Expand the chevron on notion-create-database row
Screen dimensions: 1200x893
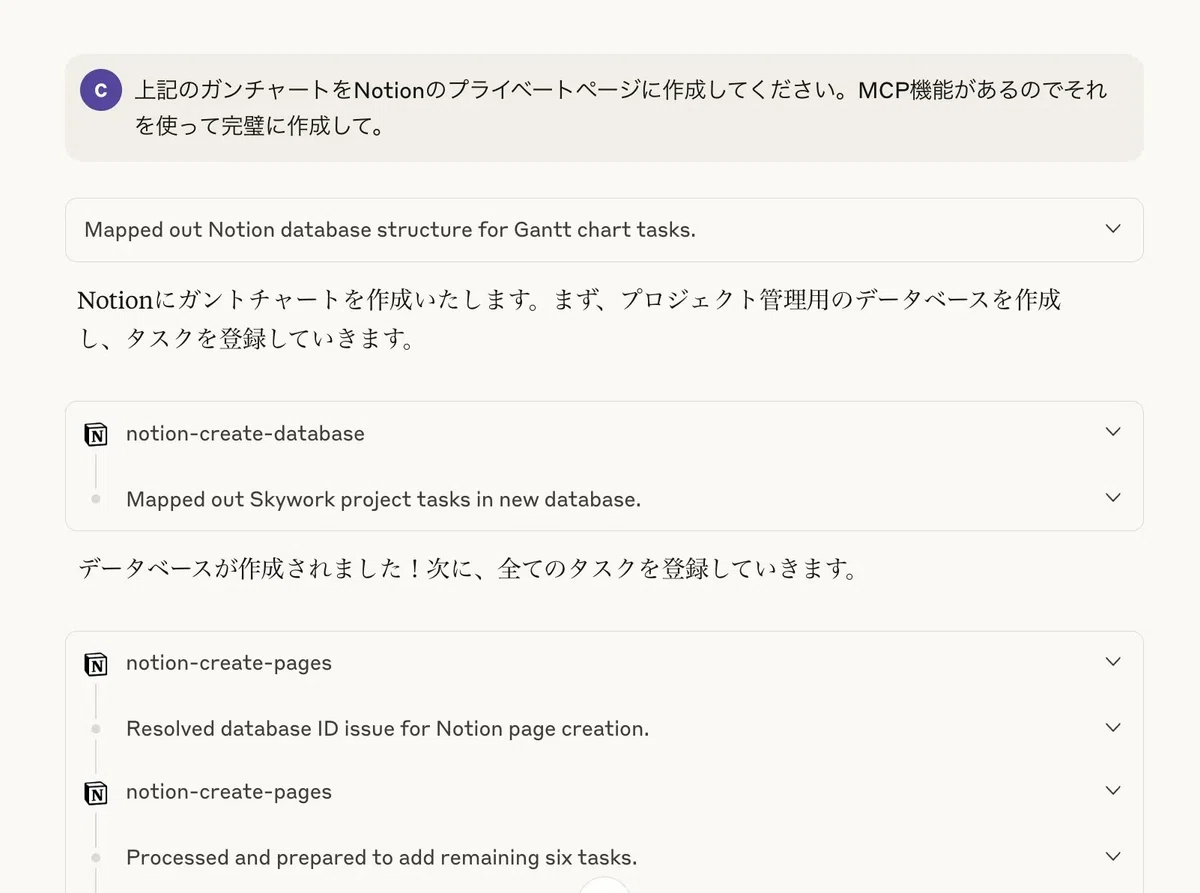pos(1113,432)
